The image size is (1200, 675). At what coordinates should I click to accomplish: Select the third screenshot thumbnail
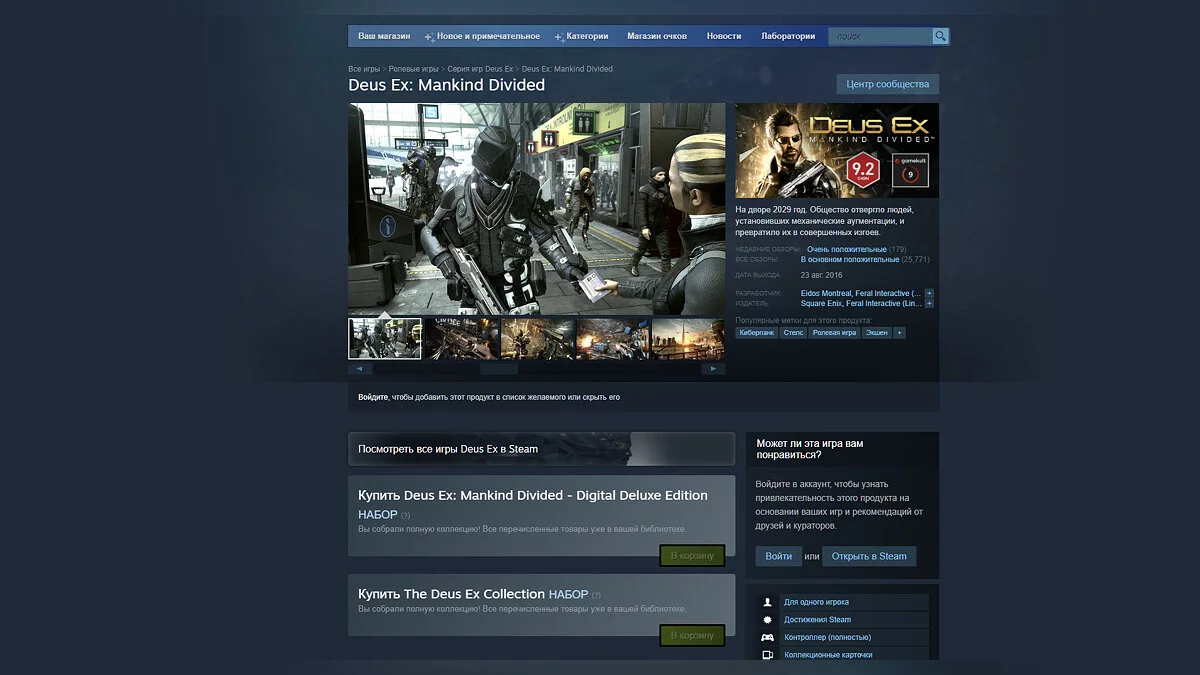[537, 339]
